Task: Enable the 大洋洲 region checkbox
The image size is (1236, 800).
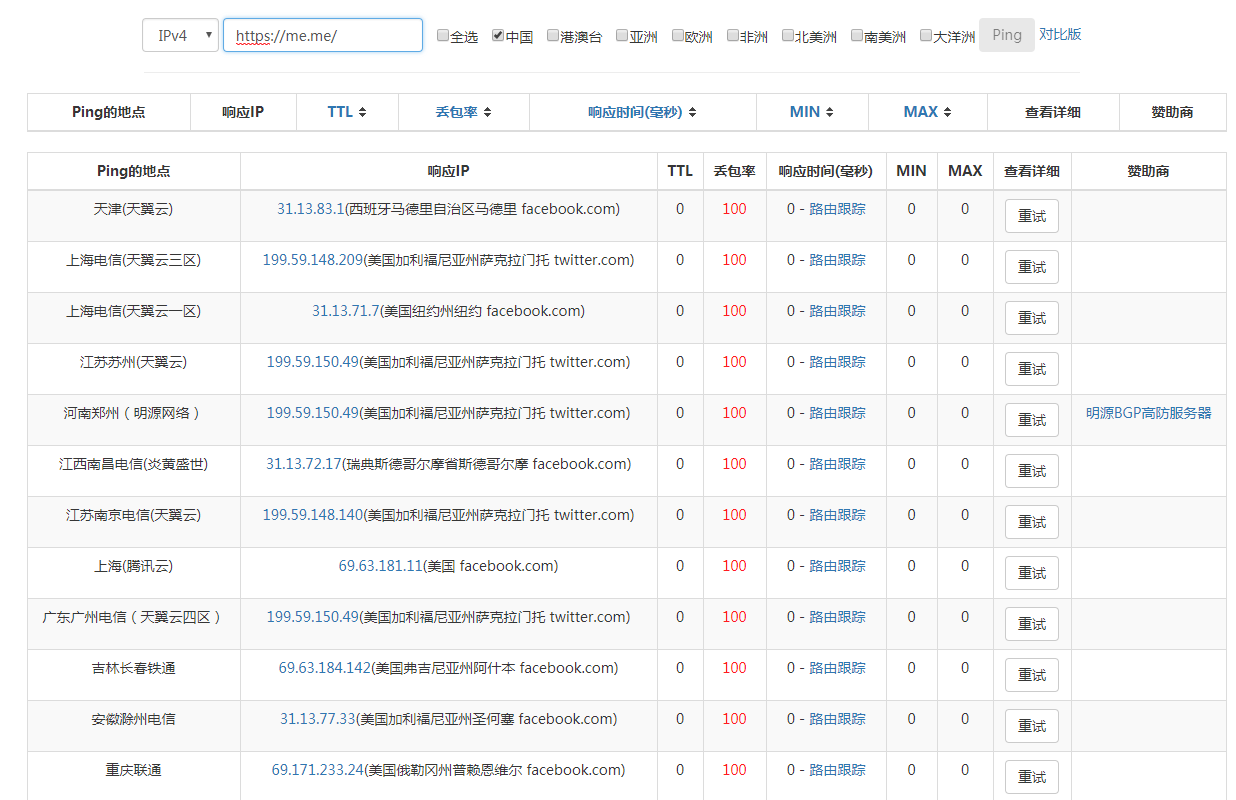Action: pyautogui.click(x=925, y=35)
